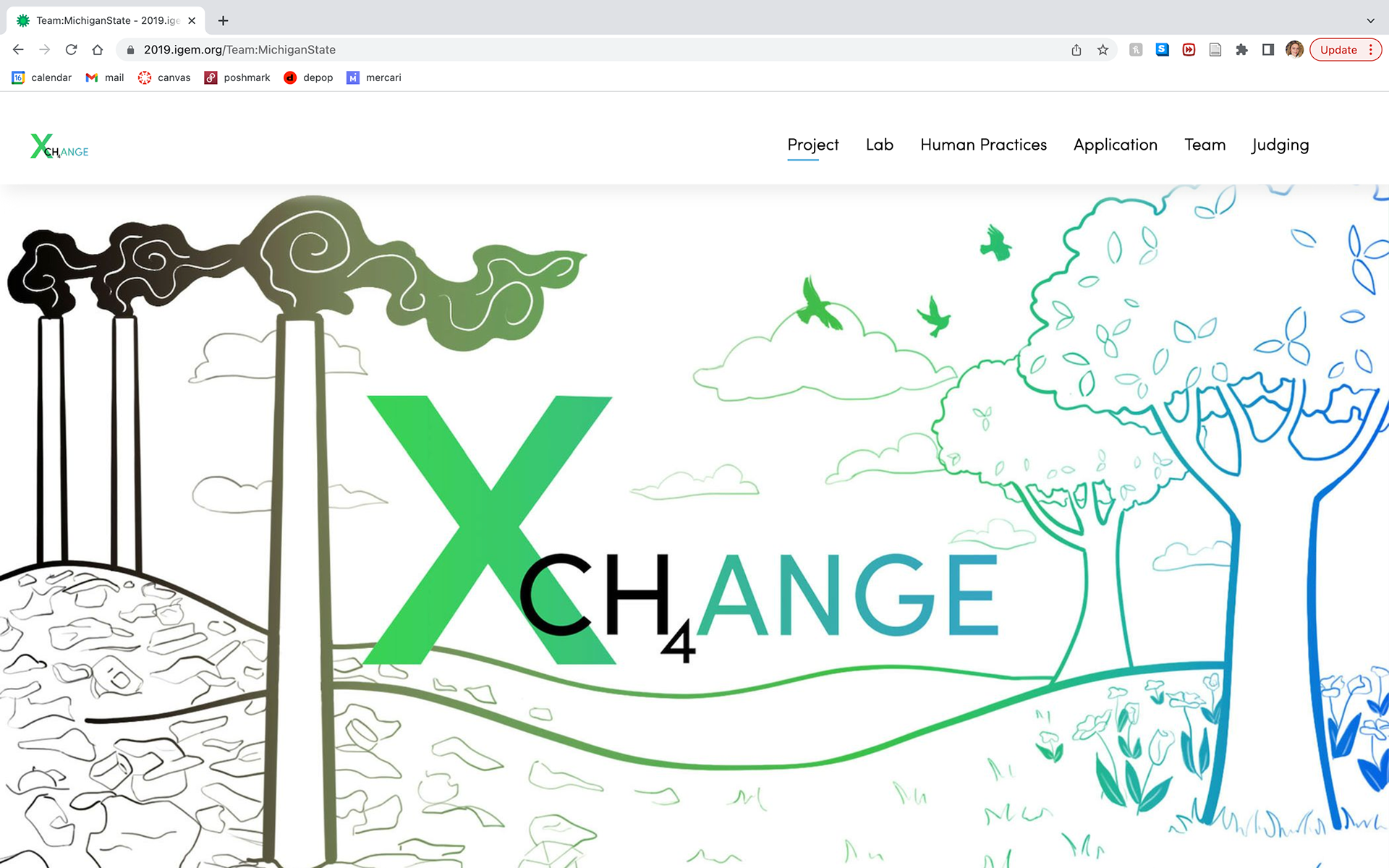Image resolution: width=1389 pixels, height=868 pixels.
Task: Go to home page icon
Action: (x=98, y=50)
